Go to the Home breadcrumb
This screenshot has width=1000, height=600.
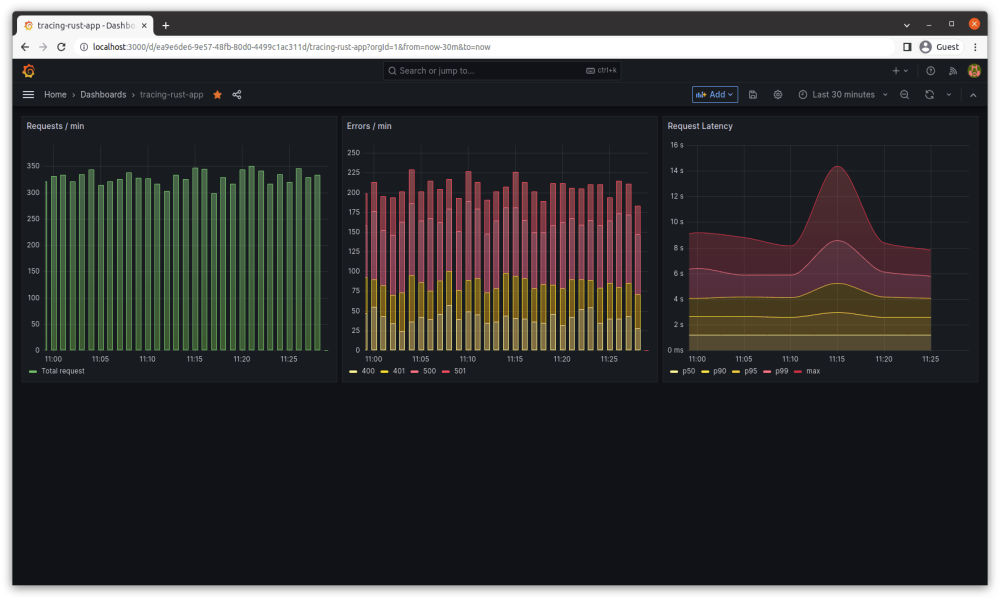point(55,95)
